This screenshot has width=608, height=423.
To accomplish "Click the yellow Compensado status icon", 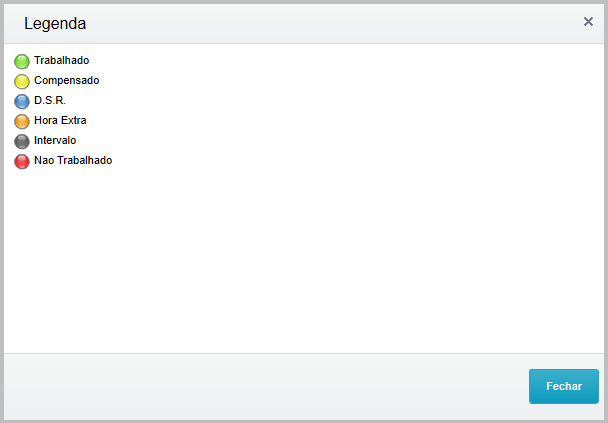I will (x=22, y=81).
